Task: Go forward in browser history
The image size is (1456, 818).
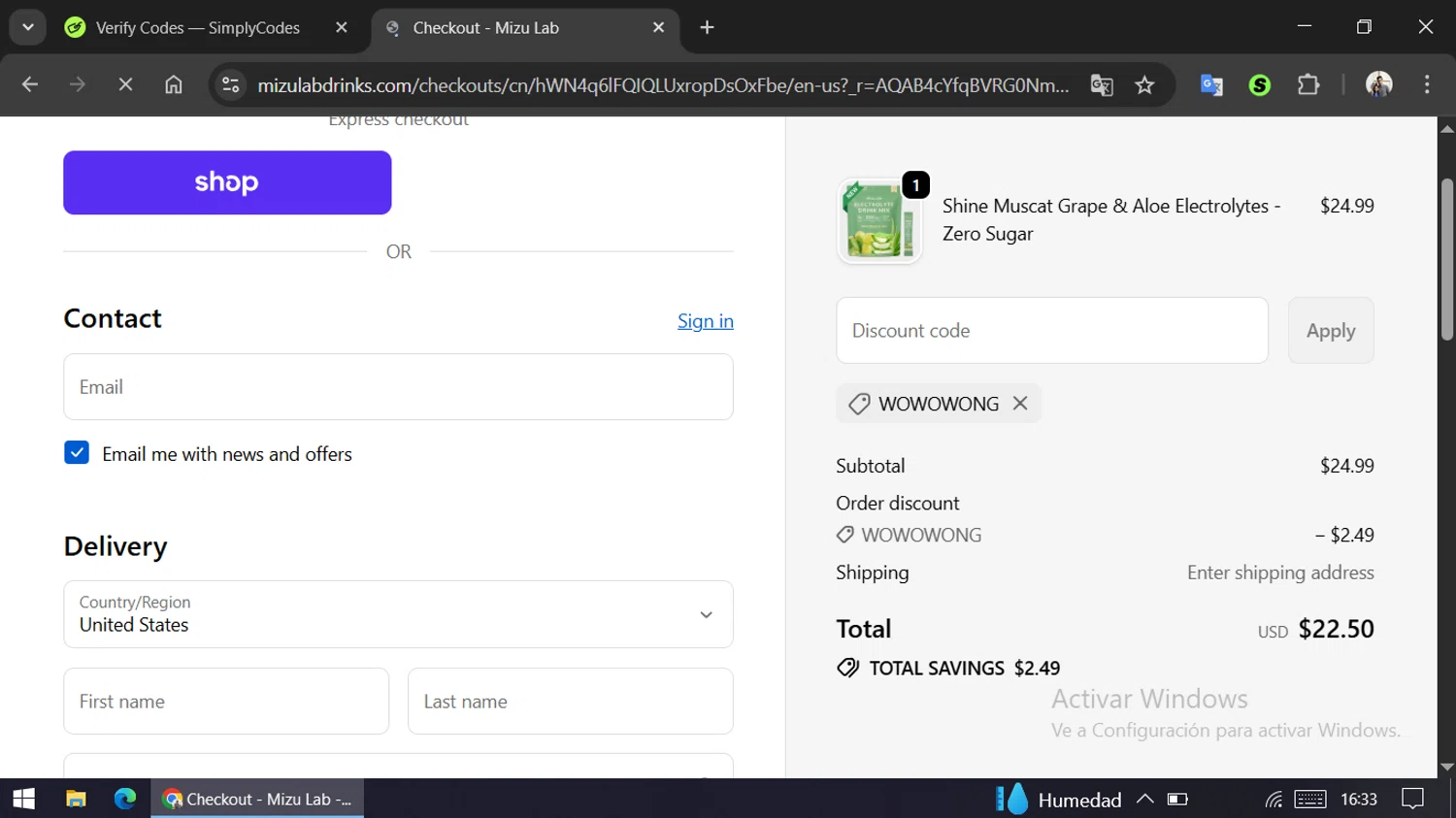Action: pos(78,85)
